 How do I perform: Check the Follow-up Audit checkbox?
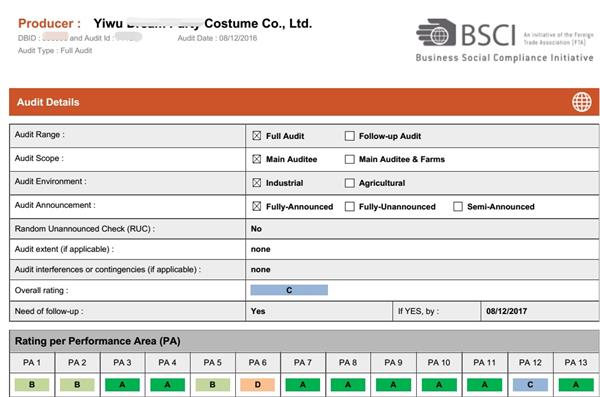(349, 136)
